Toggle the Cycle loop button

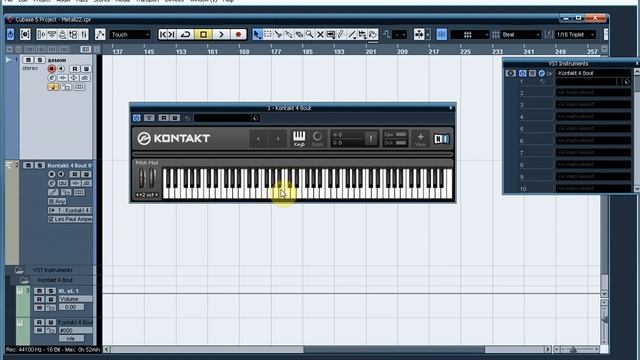point(185,35)
